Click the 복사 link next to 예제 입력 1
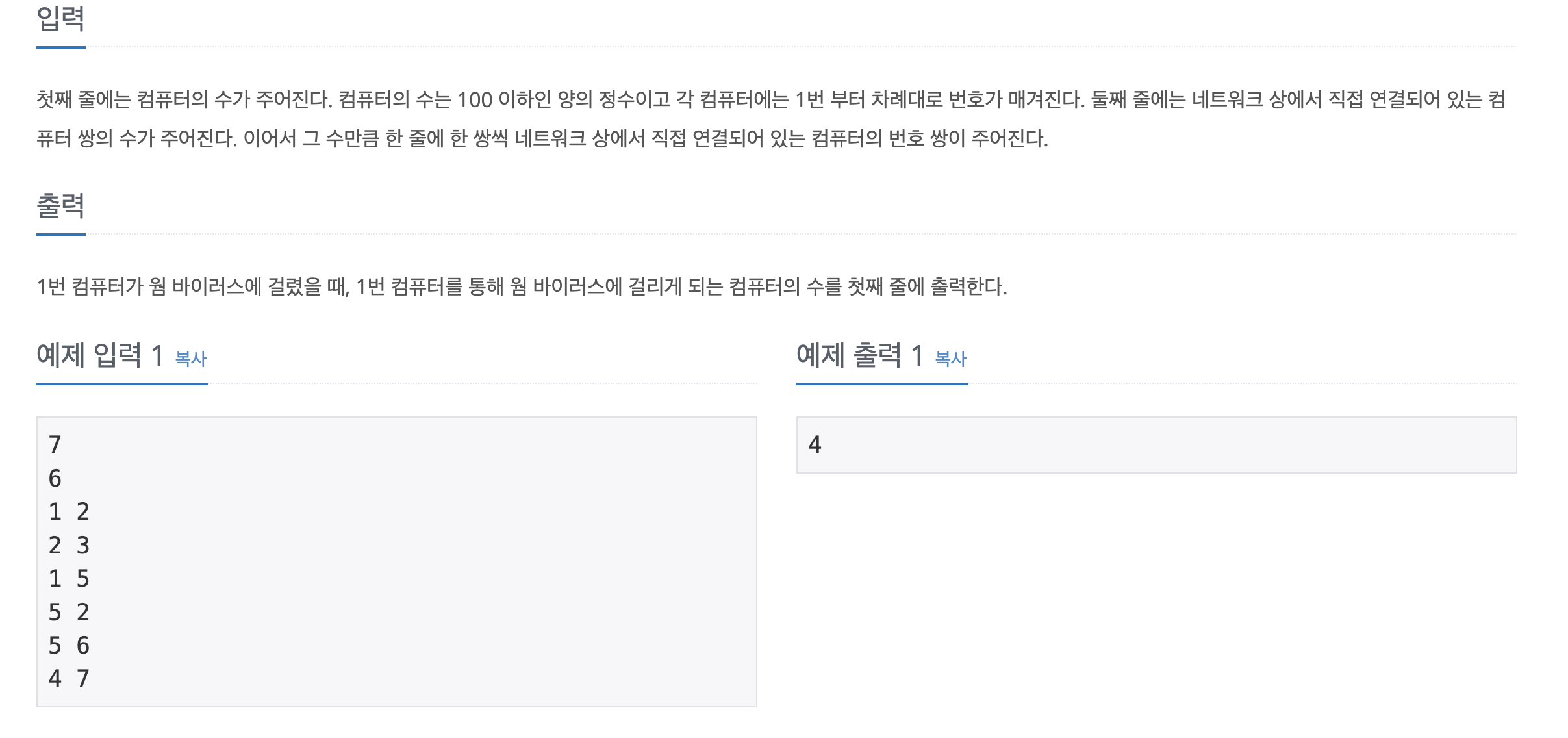The height and width of the screenshot is (738, 1568). pos(190,358)
